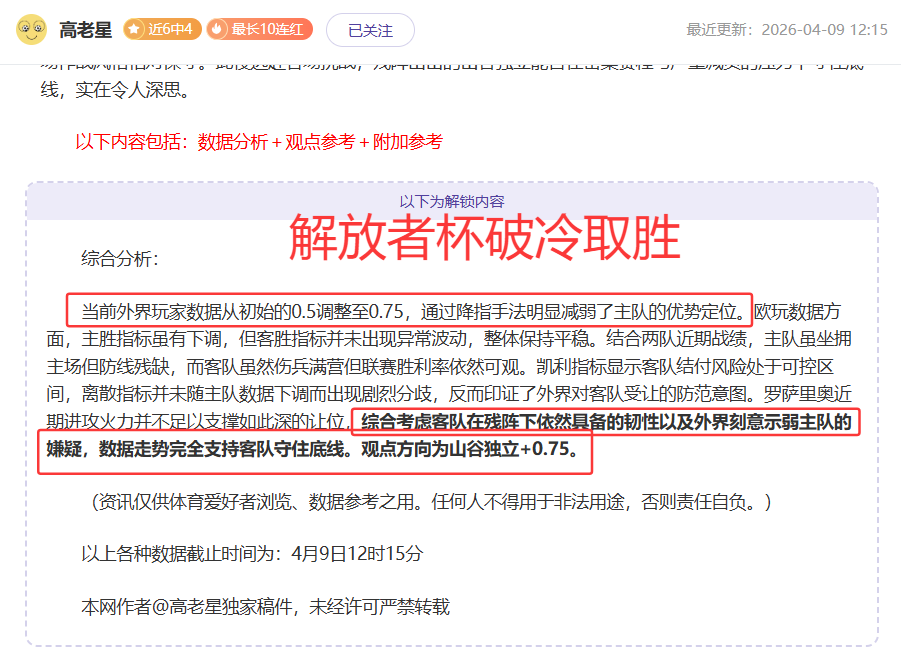The width and height of the screenshot is (901, 658).
Task: Click the 解放者杯破冷取胜 headline text
Action: [x=484, y=238]
